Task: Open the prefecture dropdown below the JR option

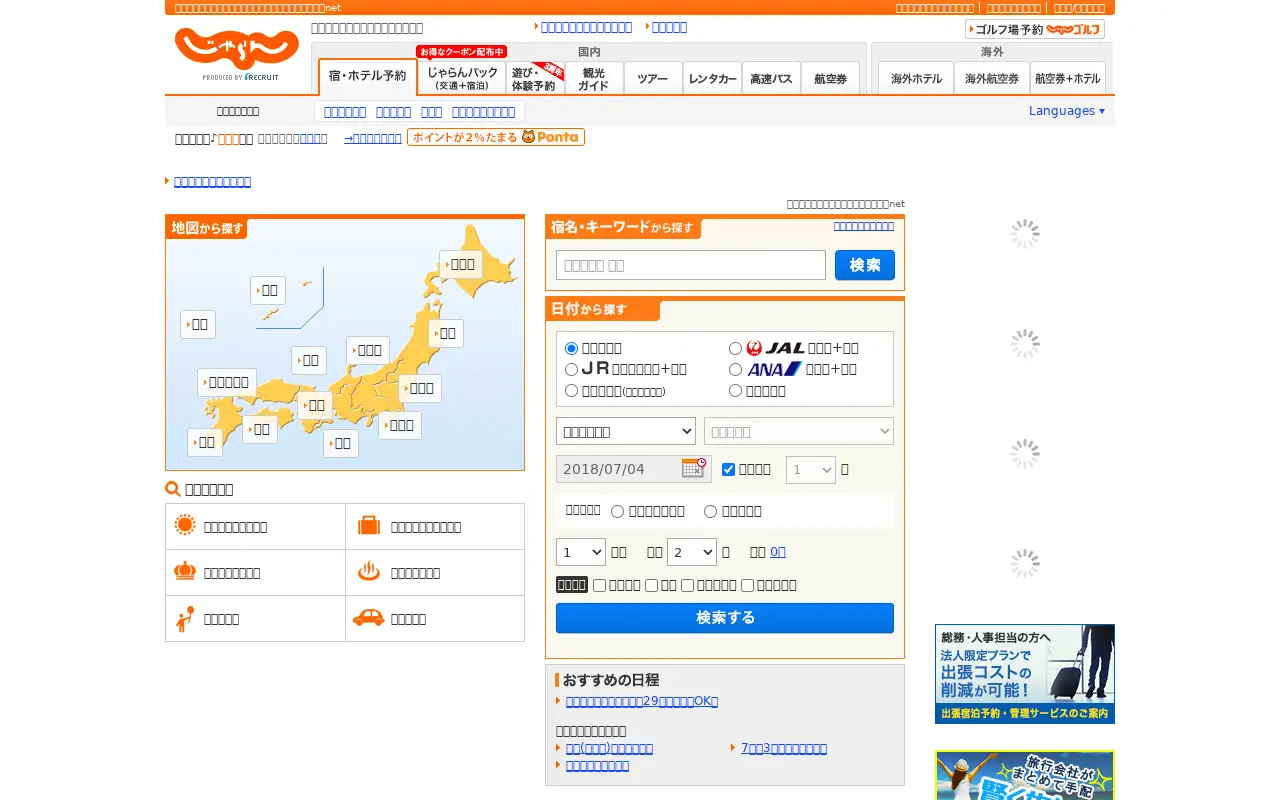Action: [626, 431]
